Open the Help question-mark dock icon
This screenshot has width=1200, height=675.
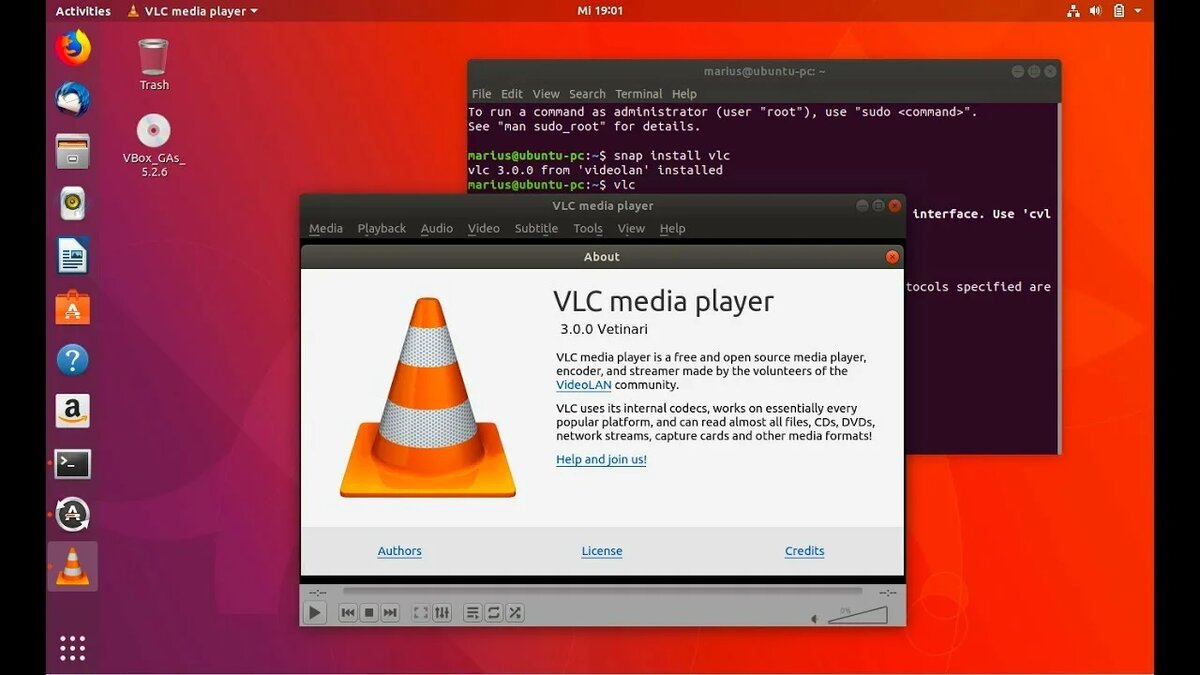coord(72,360)
